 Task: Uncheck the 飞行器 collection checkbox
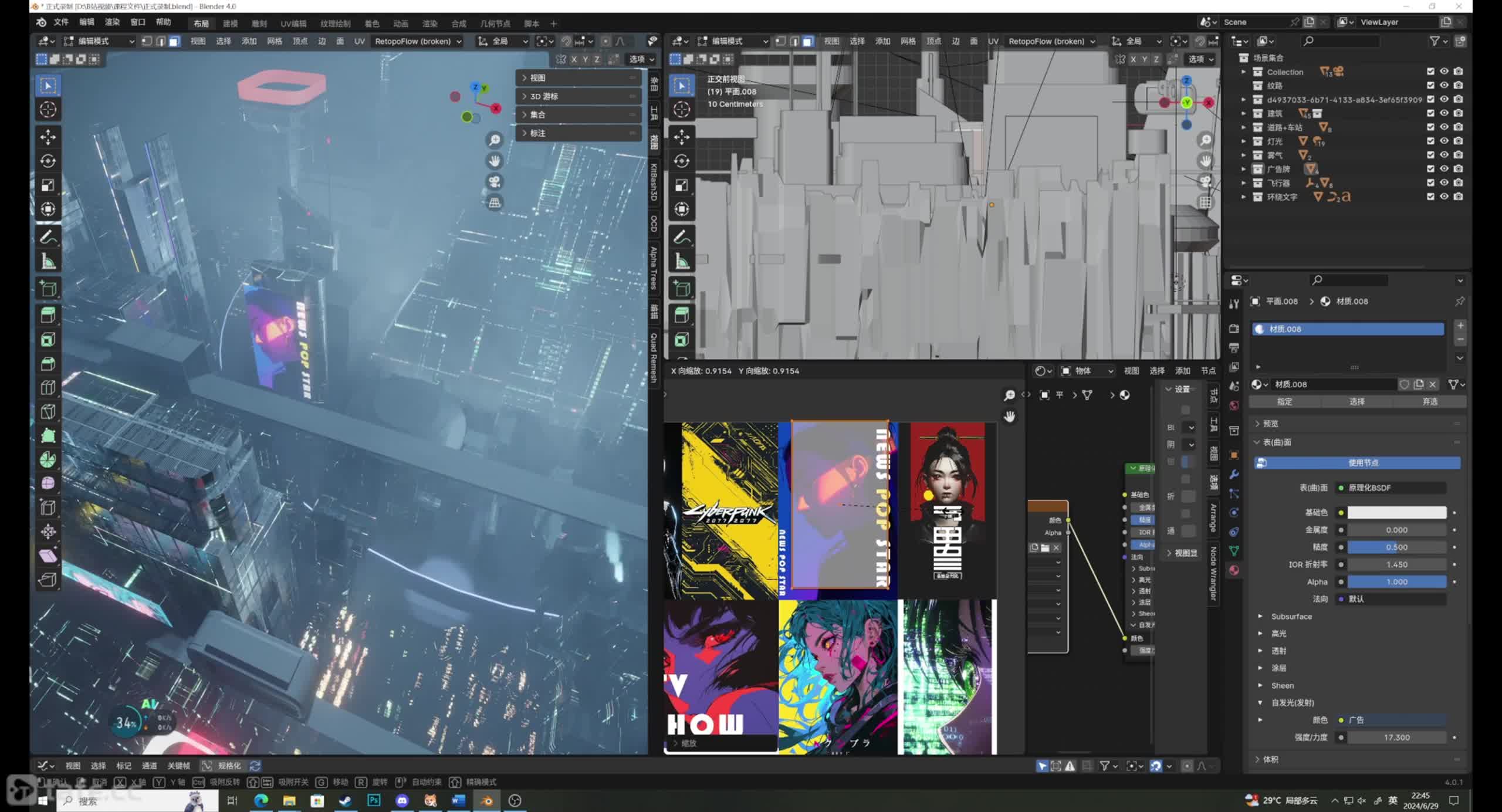pos(1430,182)
